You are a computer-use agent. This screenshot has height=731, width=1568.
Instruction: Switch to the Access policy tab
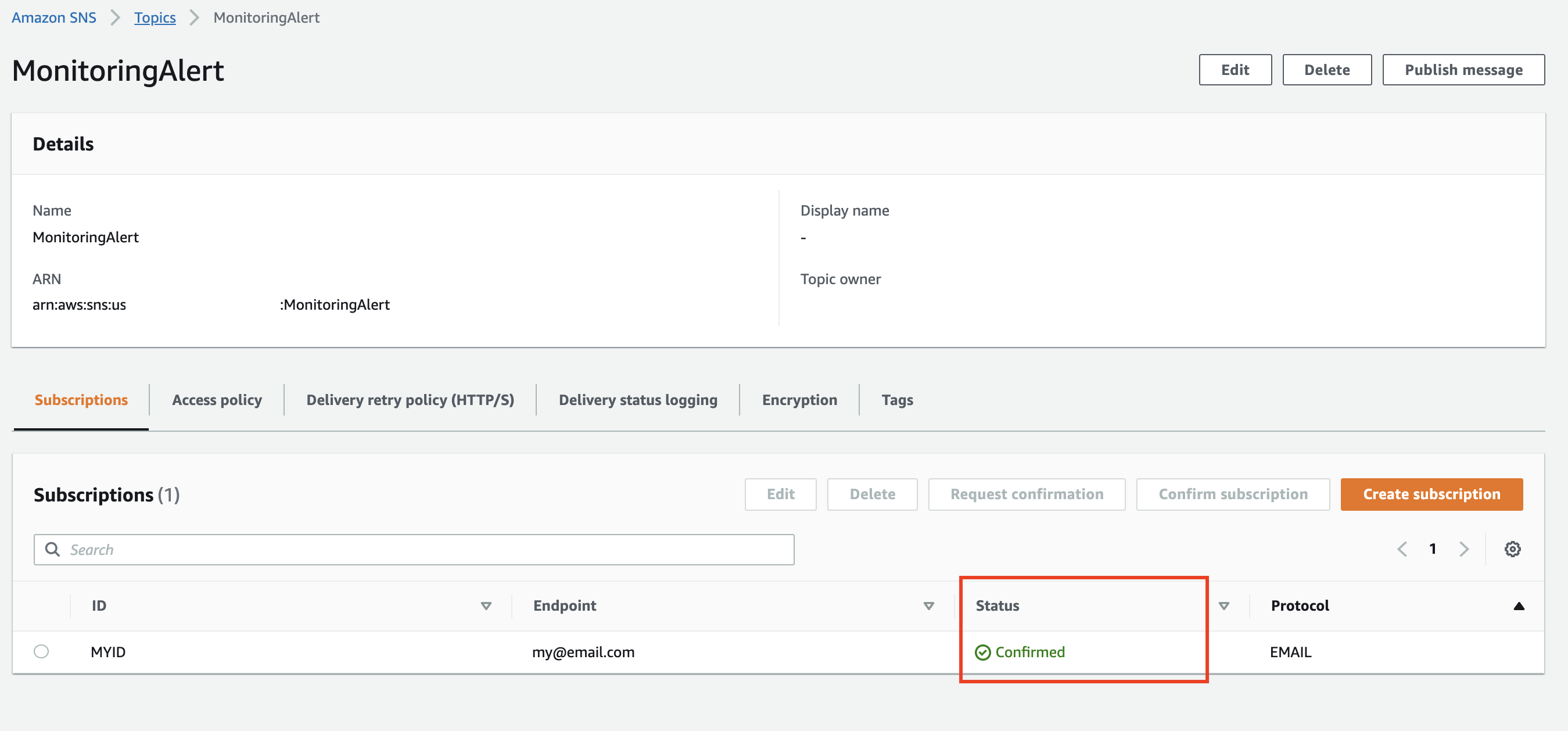[x=217, y=400]
